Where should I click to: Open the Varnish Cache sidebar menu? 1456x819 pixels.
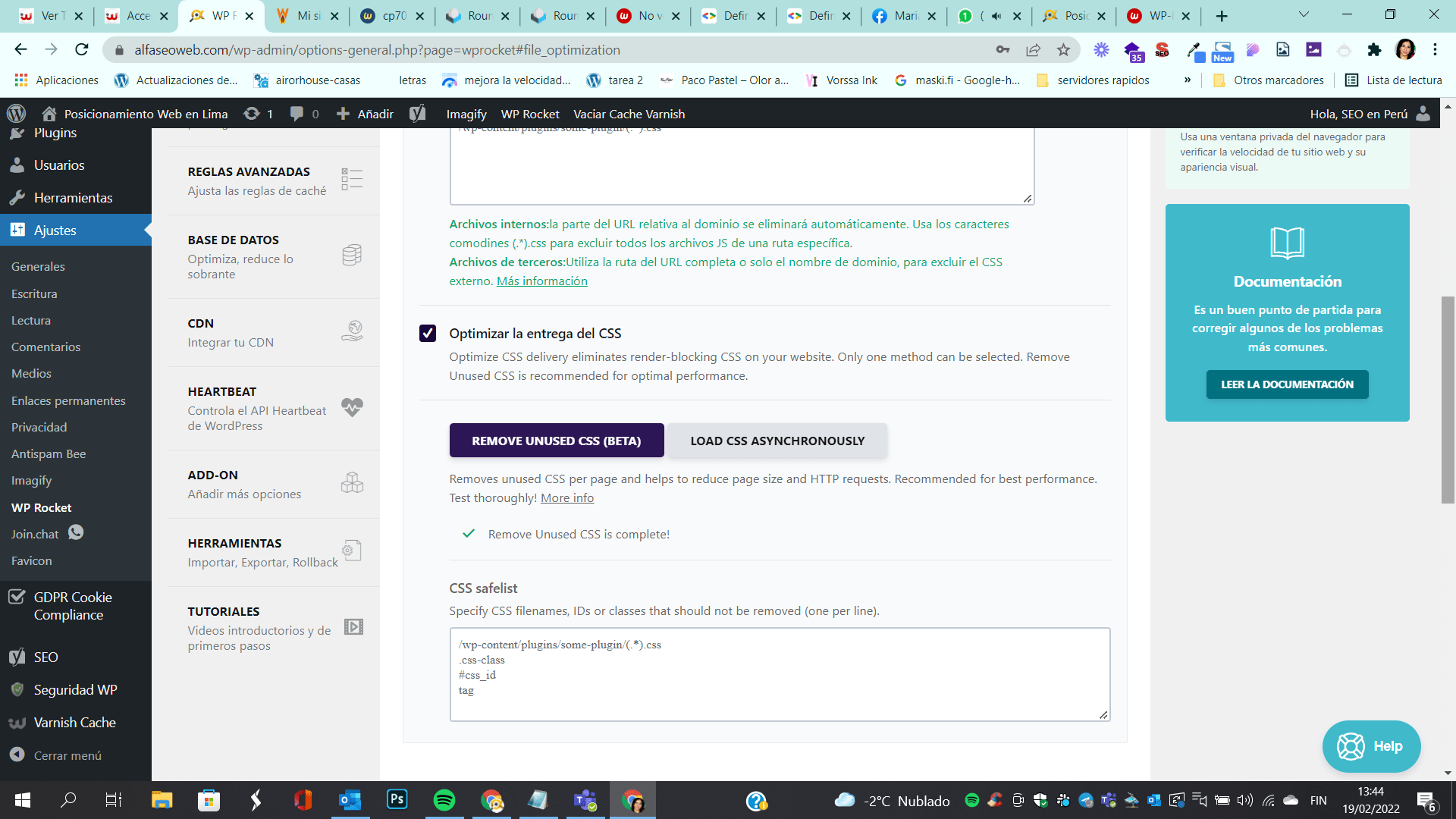(x=76, y=722)
